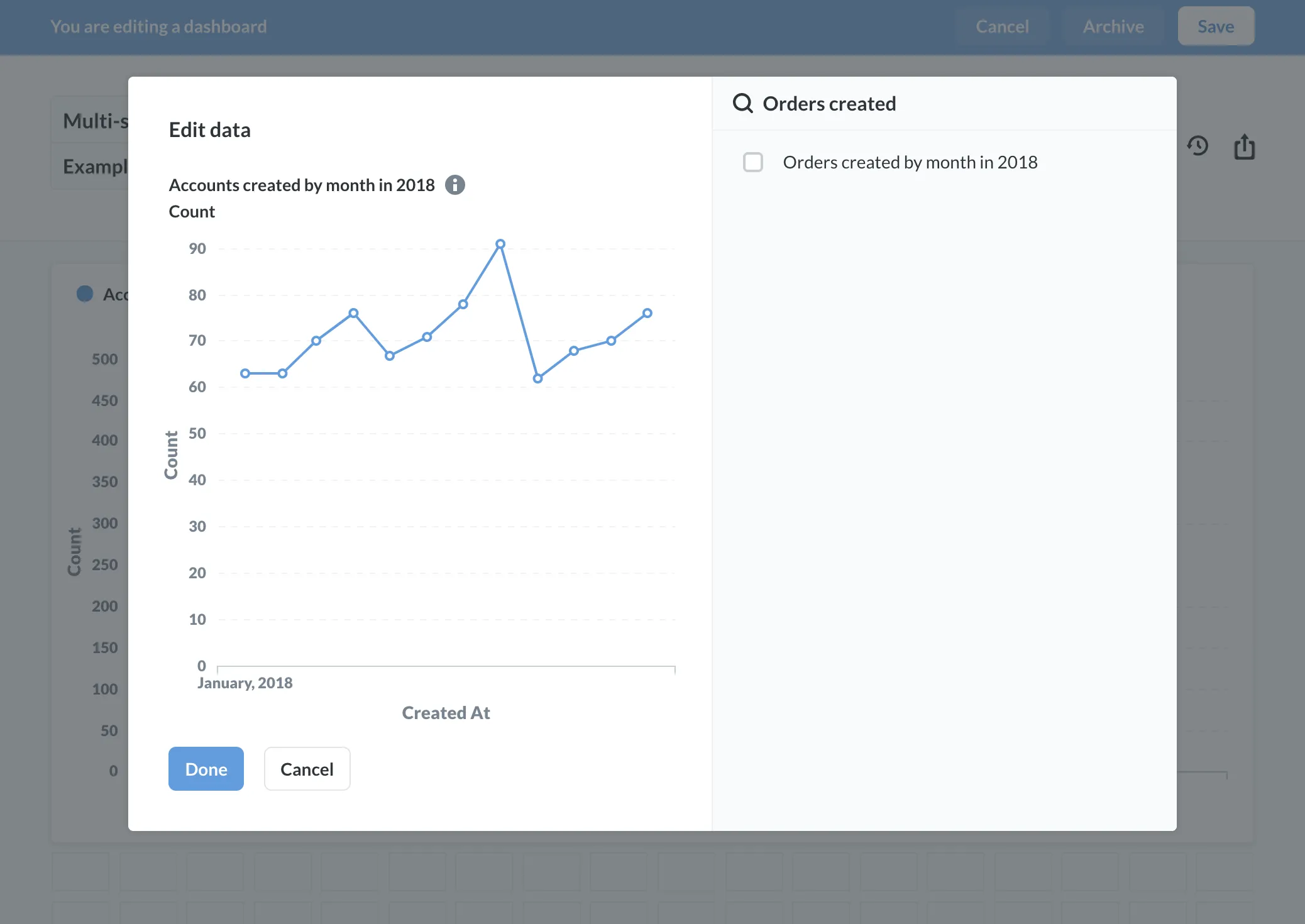Click the 'Edit data' heading
1305x924 pixels.
[x=210, y=129]
